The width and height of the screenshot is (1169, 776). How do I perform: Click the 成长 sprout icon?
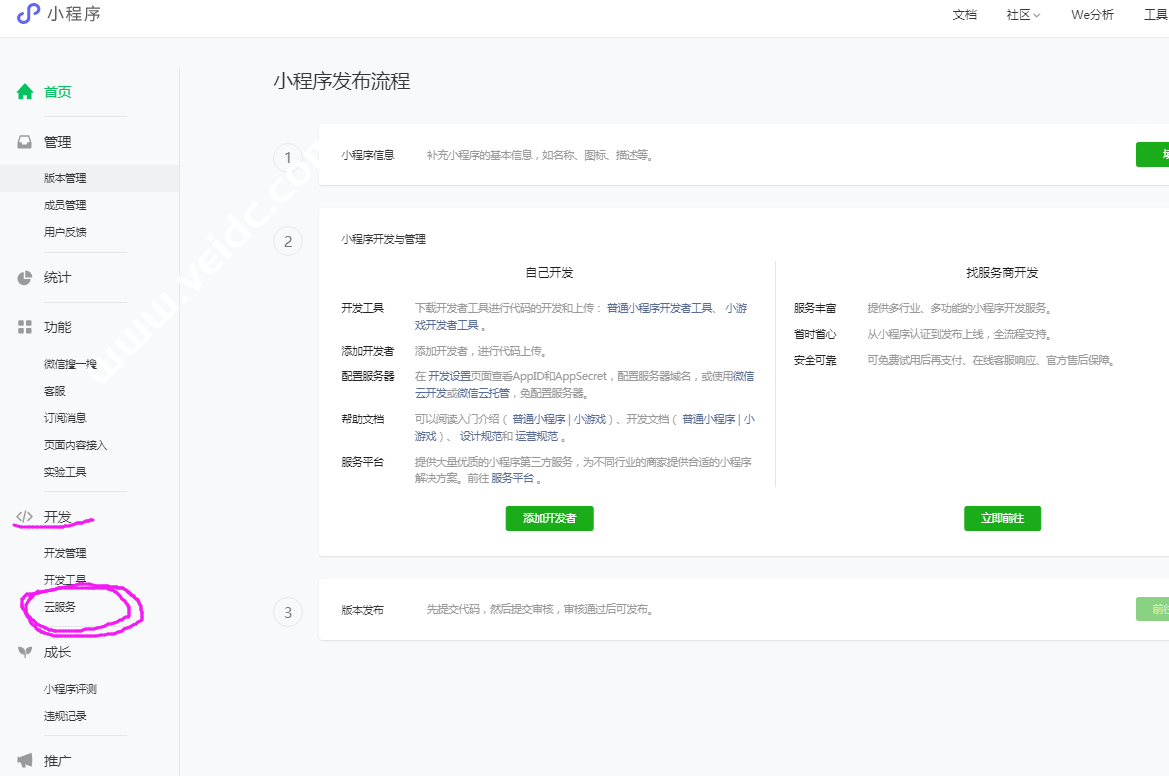(x=25, y=652)
